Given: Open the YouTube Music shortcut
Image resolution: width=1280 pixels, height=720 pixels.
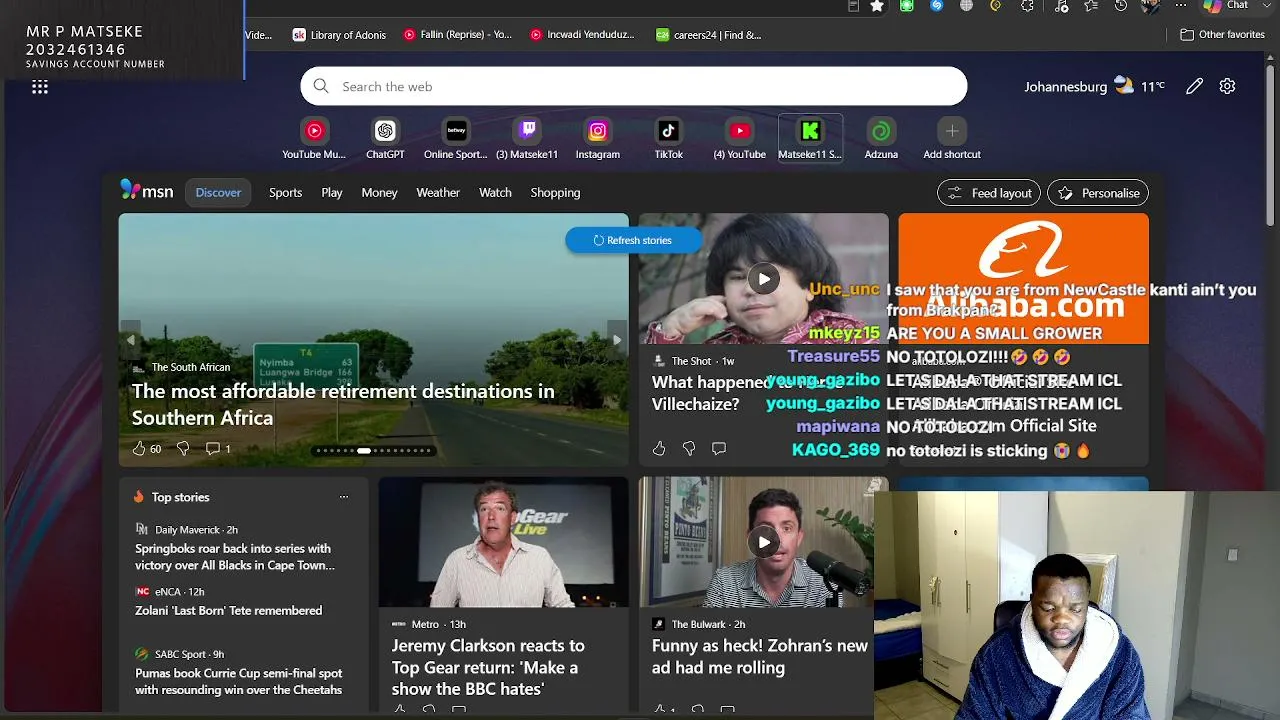Looking at the screenshot, I should pyautogui.click(x=314, y=138).
